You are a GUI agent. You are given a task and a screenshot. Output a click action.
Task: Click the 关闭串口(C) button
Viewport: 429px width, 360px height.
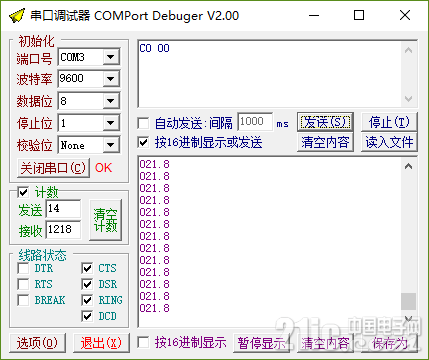(53, 168)
